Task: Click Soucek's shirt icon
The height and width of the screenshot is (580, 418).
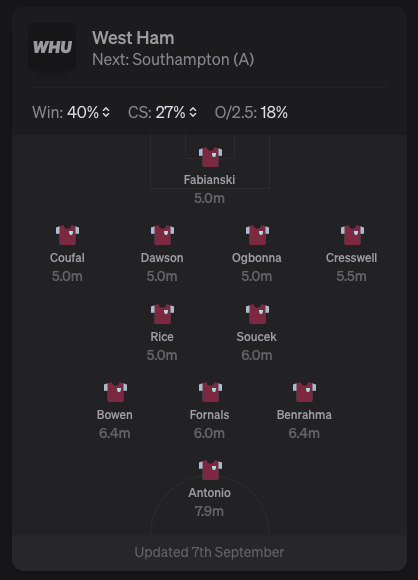Action: coord(257,314)
